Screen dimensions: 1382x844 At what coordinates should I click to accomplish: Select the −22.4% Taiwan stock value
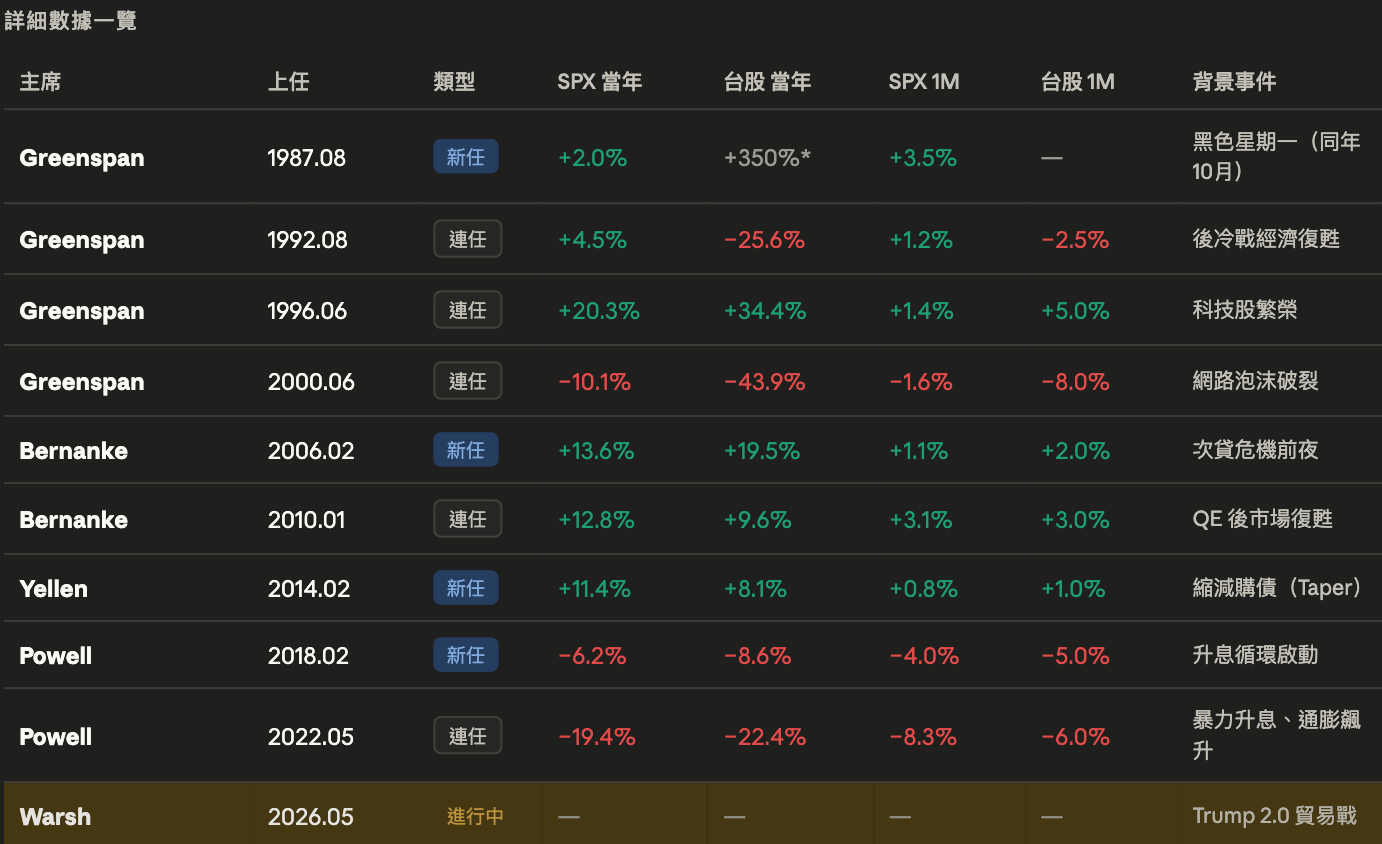(765, 737)
